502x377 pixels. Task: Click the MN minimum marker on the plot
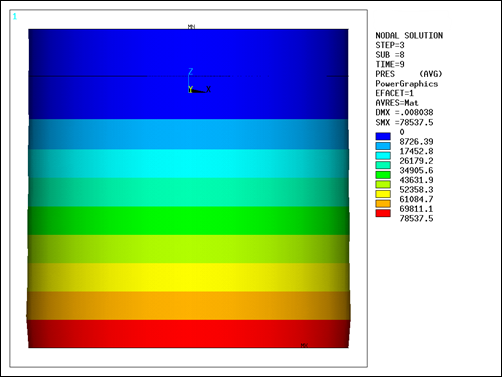[191, 26]
